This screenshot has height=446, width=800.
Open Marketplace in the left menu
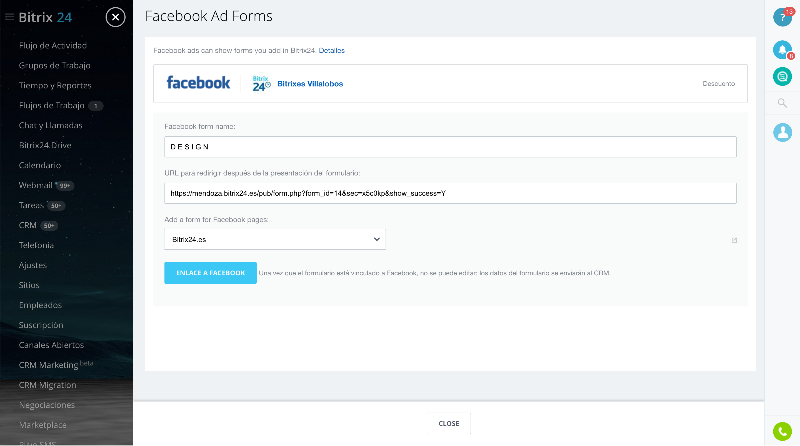43,425
